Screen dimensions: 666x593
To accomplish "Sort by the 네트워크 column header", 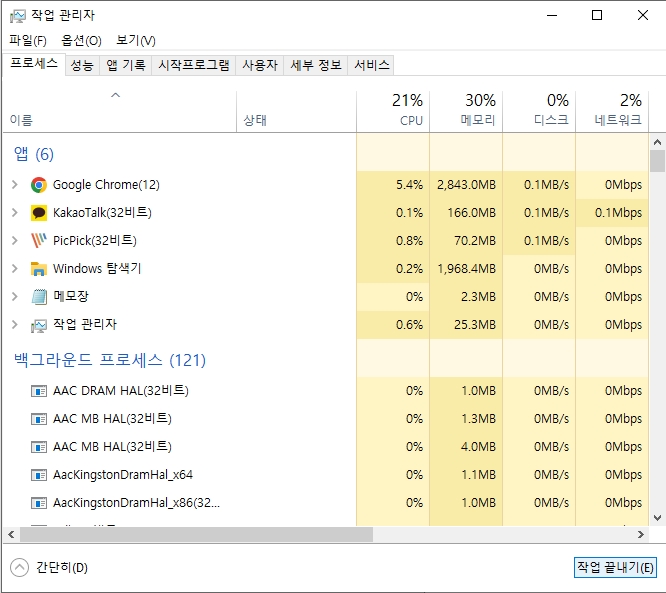I will coord(612,111).
